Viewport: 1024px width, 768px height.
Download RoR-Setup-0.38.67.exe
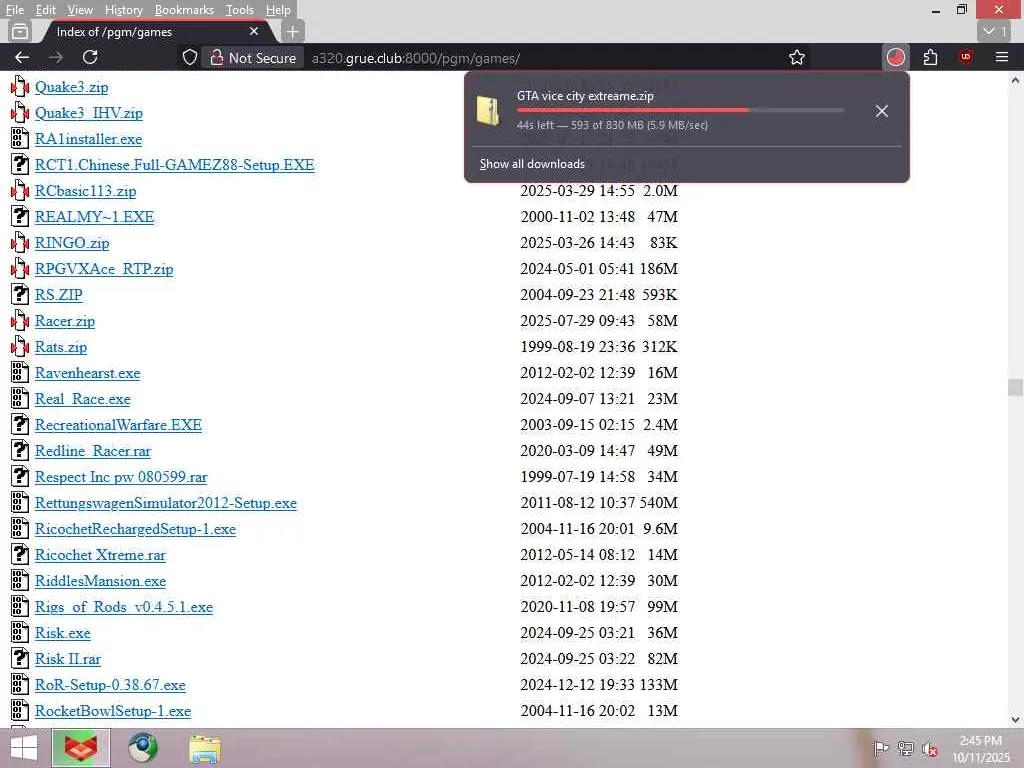pyautogui.click(x=110, y=685)
